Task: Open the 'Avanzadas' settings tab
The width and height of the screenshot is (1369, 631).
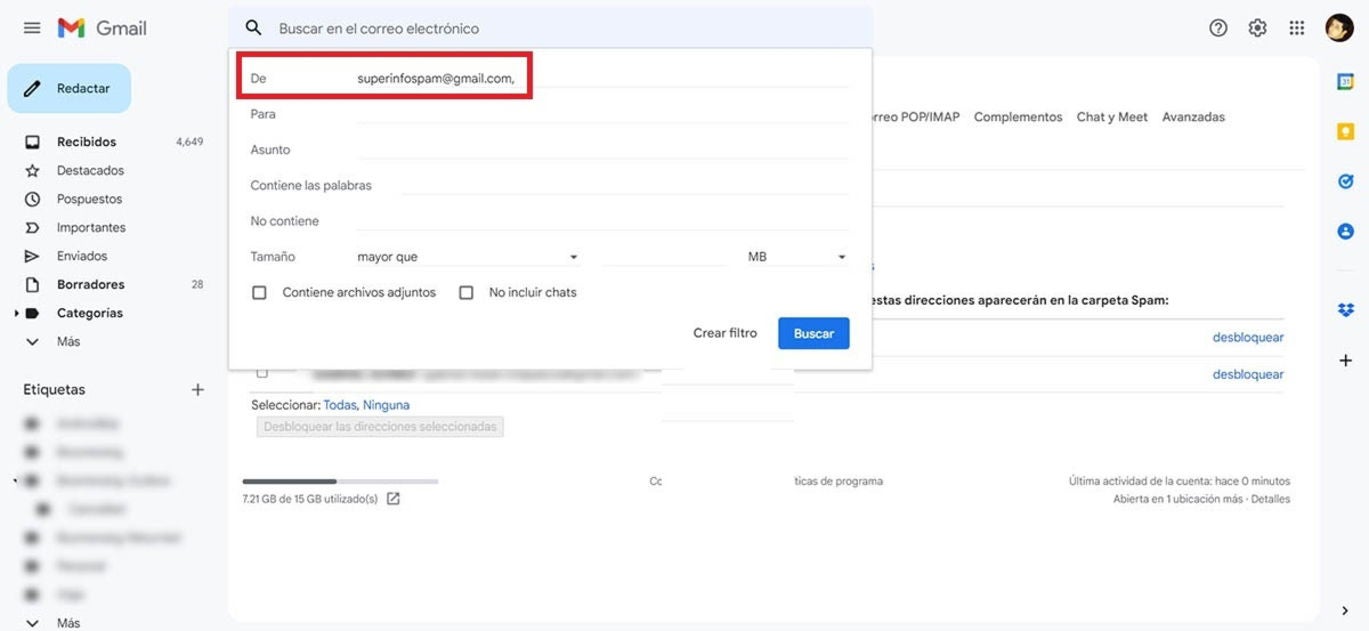Action: tap(1193, 116)
